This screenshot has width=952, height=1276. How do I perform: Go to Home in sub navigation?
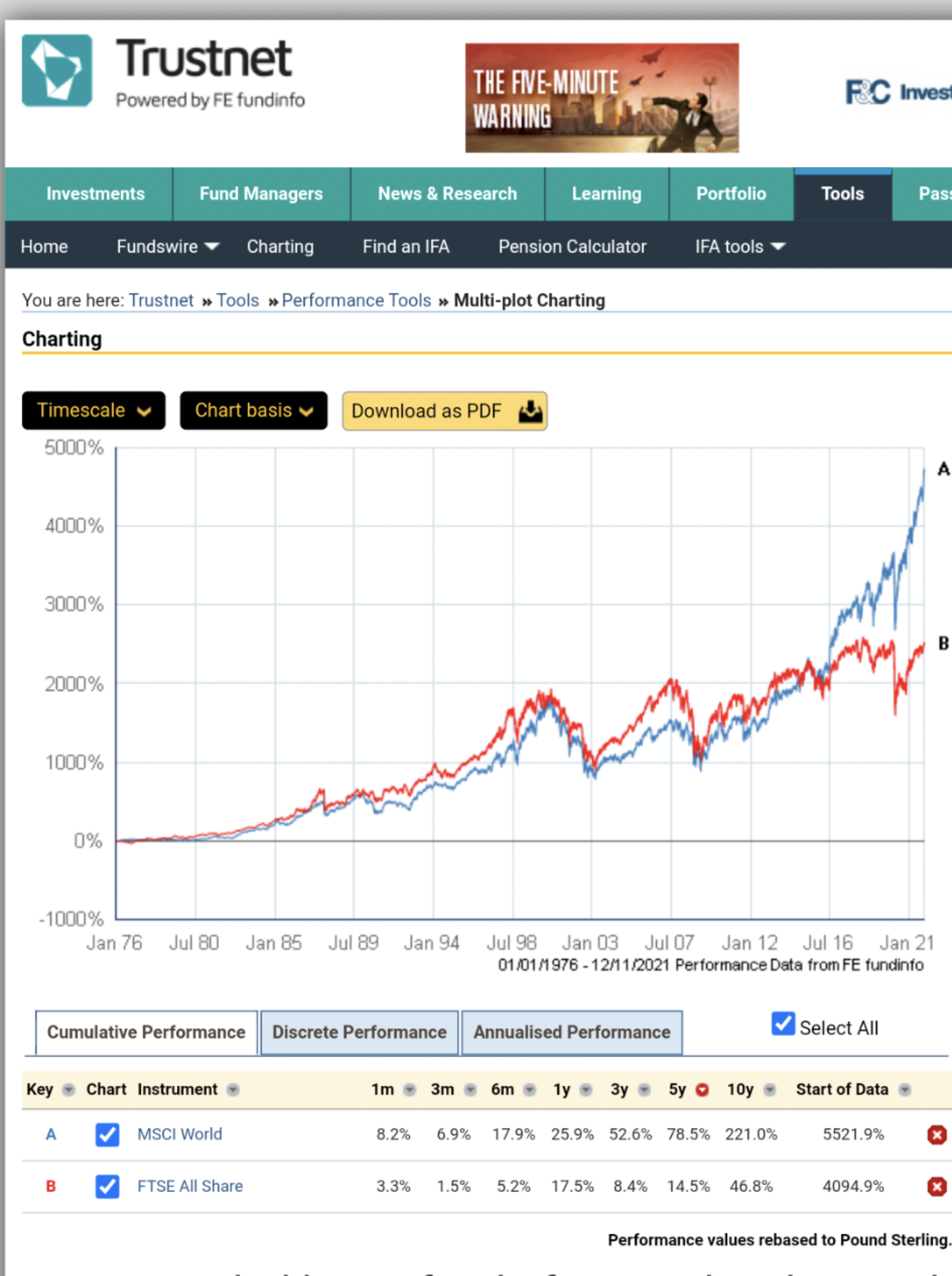point(44,247)
